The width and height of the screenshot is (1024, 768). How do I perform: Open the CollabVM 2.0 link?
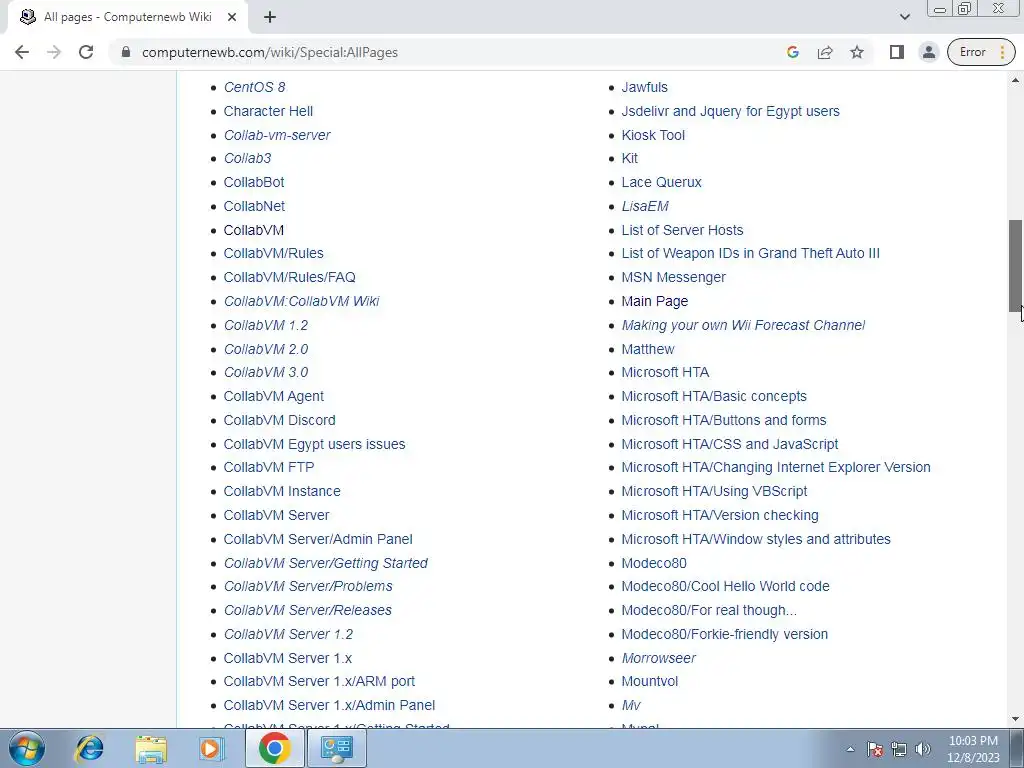tap(266, 349)
